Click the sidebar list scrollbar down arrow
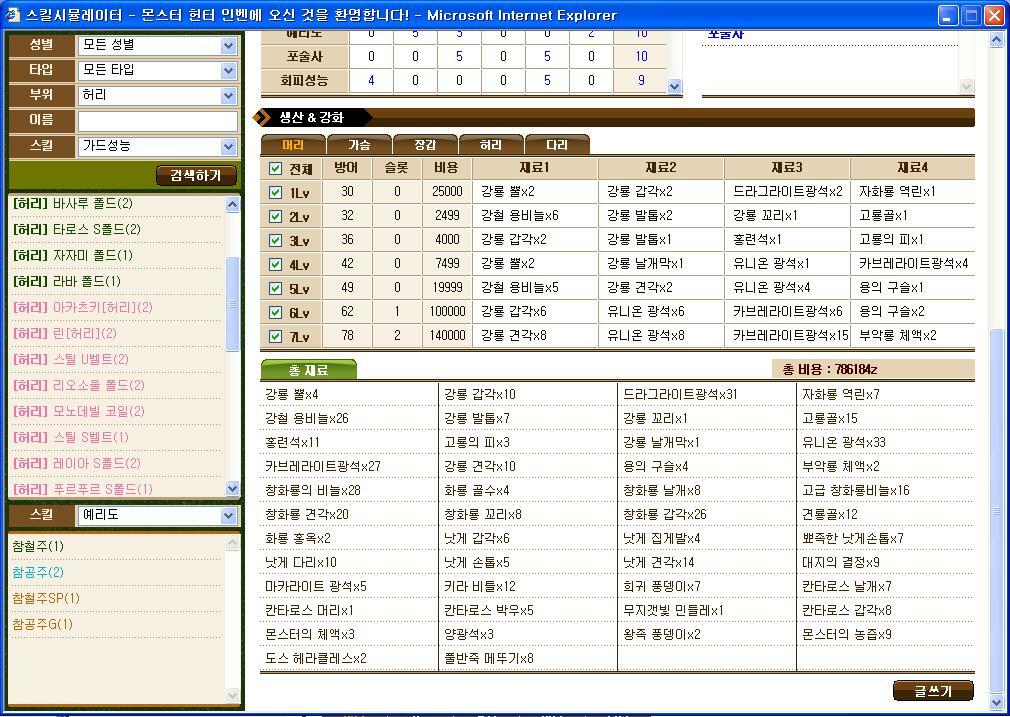This screenshot has height=717, width=1010. (x=234, y=489)
